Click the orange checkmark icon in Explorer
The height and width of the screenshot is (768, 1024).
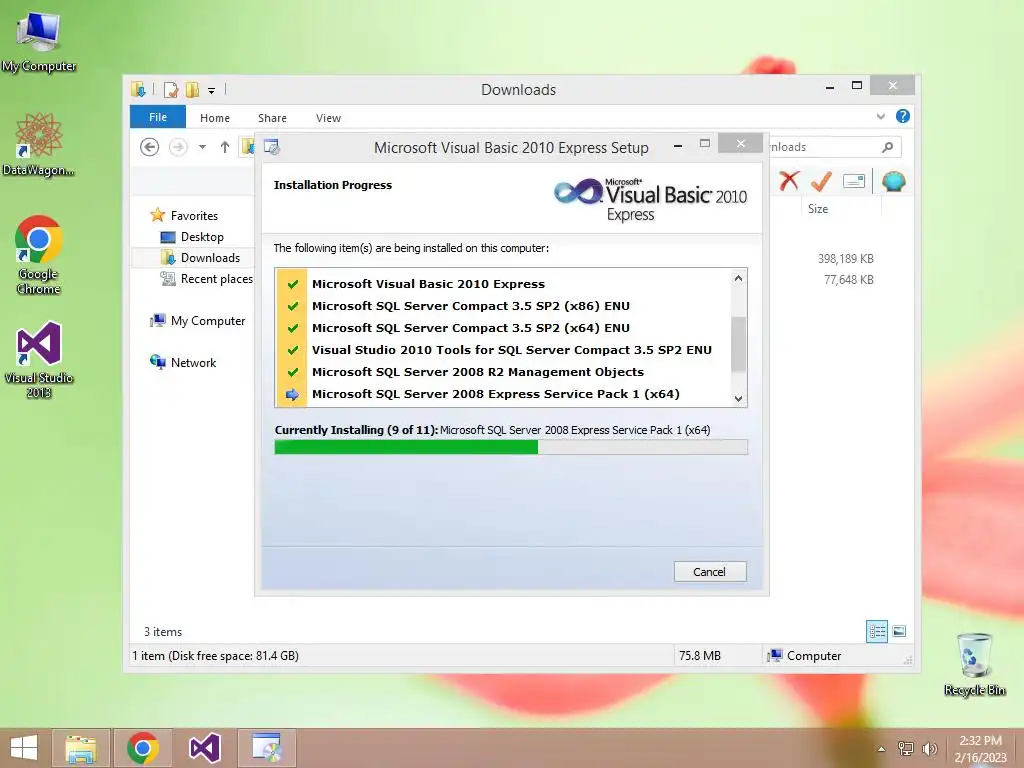pos(821,181)
